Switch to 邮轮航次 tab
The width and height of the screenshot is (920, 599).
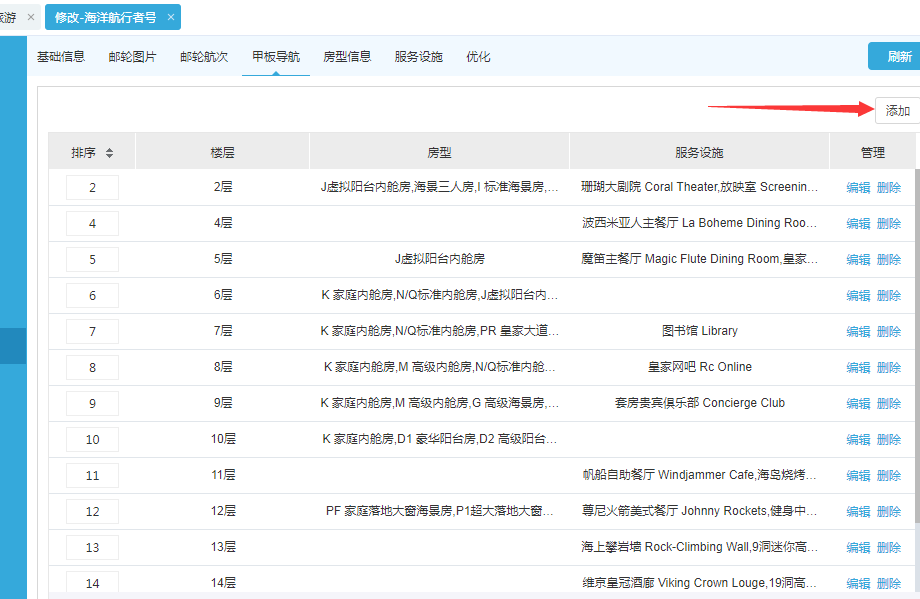(x=204, y=57)
